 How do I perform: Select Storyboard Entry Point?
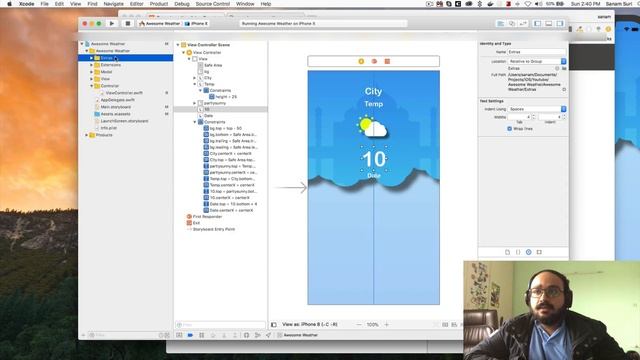click(x=213, y=229)
